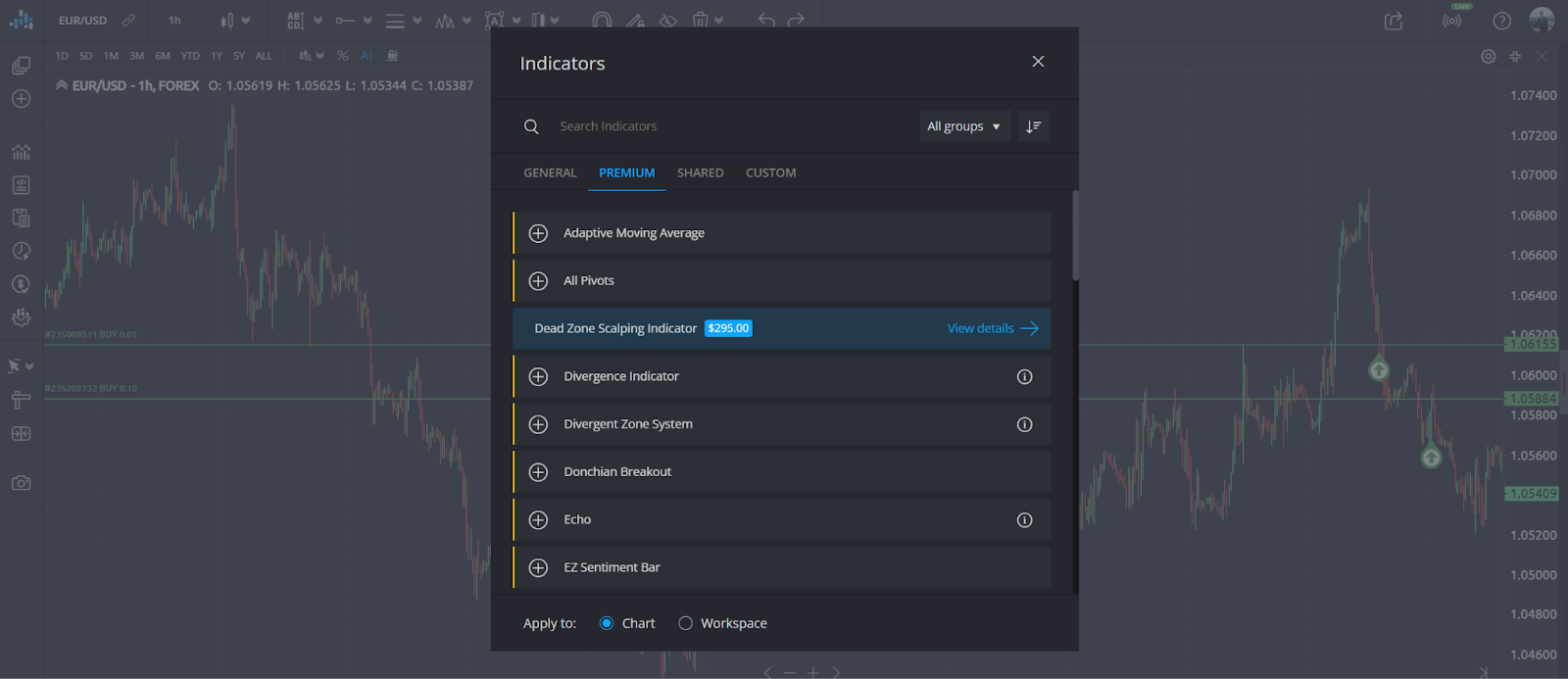Switch to the PREMIUM tab

[x=626, y=173]
